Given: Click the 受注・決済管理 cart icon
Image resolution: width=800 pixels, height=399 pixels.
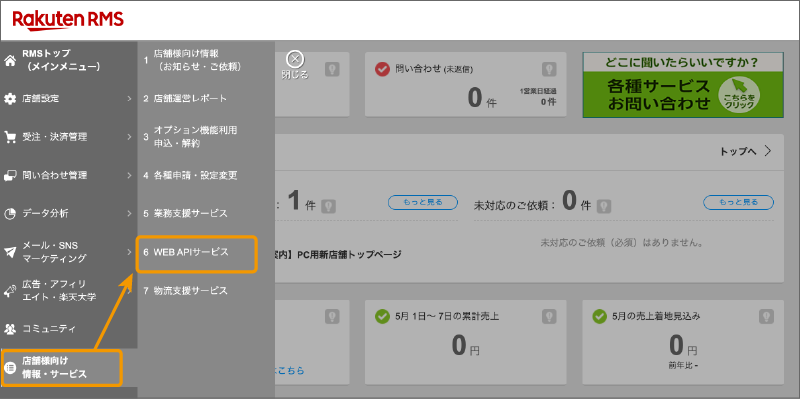Looking at the screenshot, I should (10, 137).
